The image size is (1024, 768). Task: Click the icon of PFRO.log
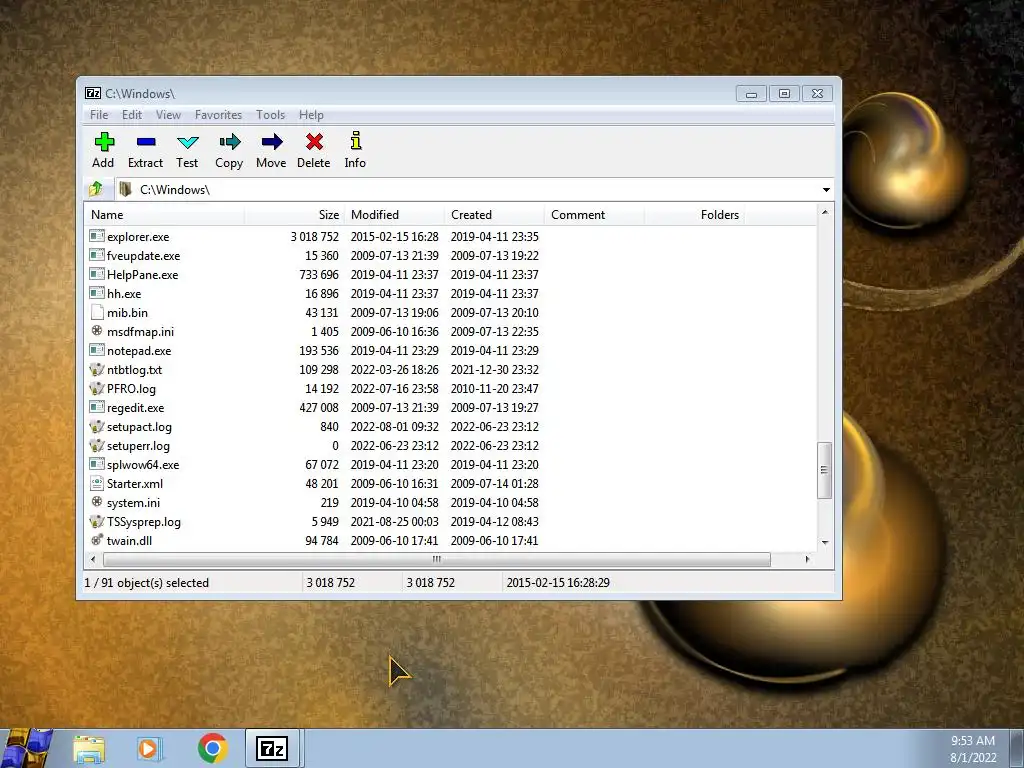[97, 388]
